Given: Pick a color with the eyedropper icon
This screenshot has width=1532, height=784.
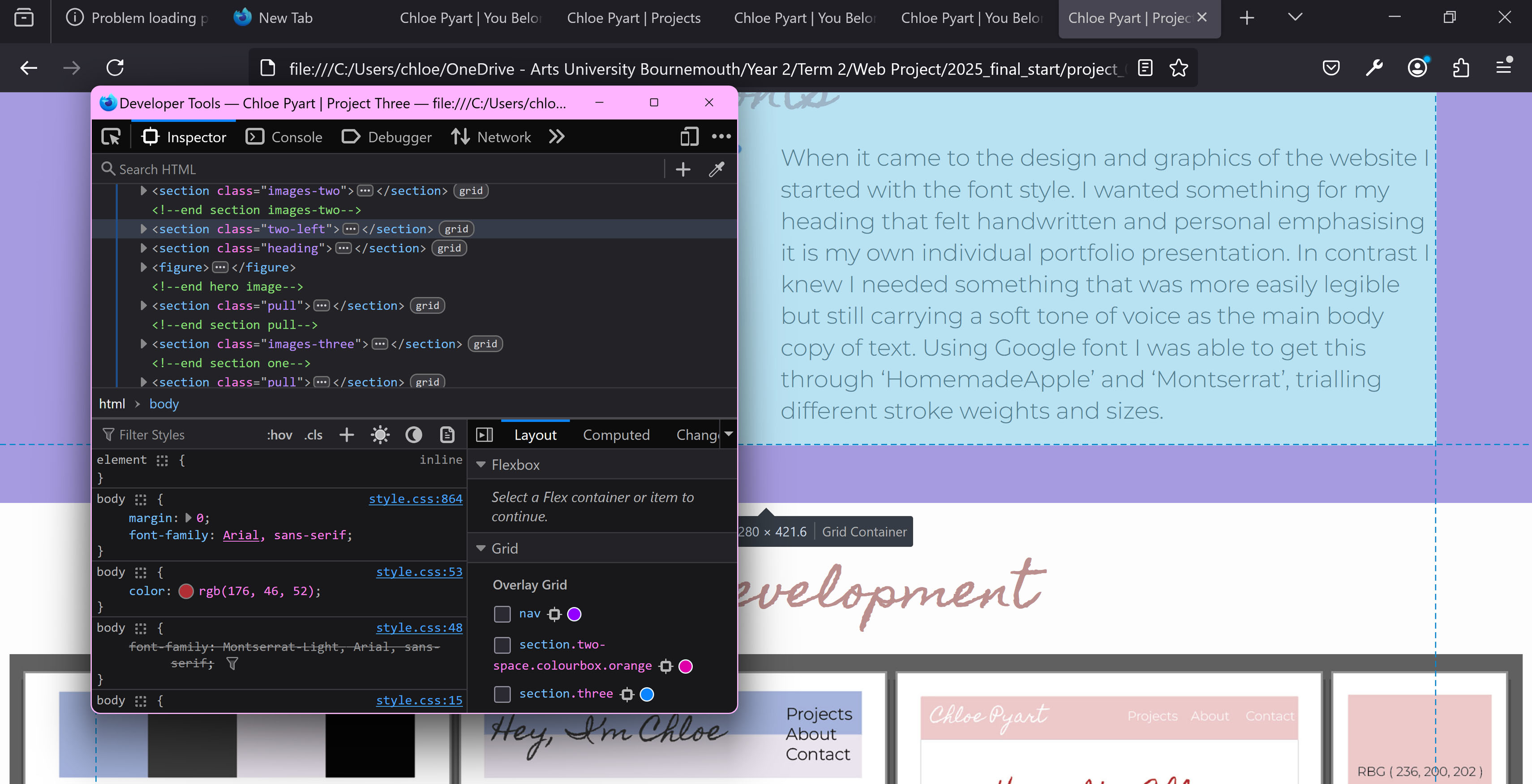Looking at the screenshot, I should coord(717,170).
